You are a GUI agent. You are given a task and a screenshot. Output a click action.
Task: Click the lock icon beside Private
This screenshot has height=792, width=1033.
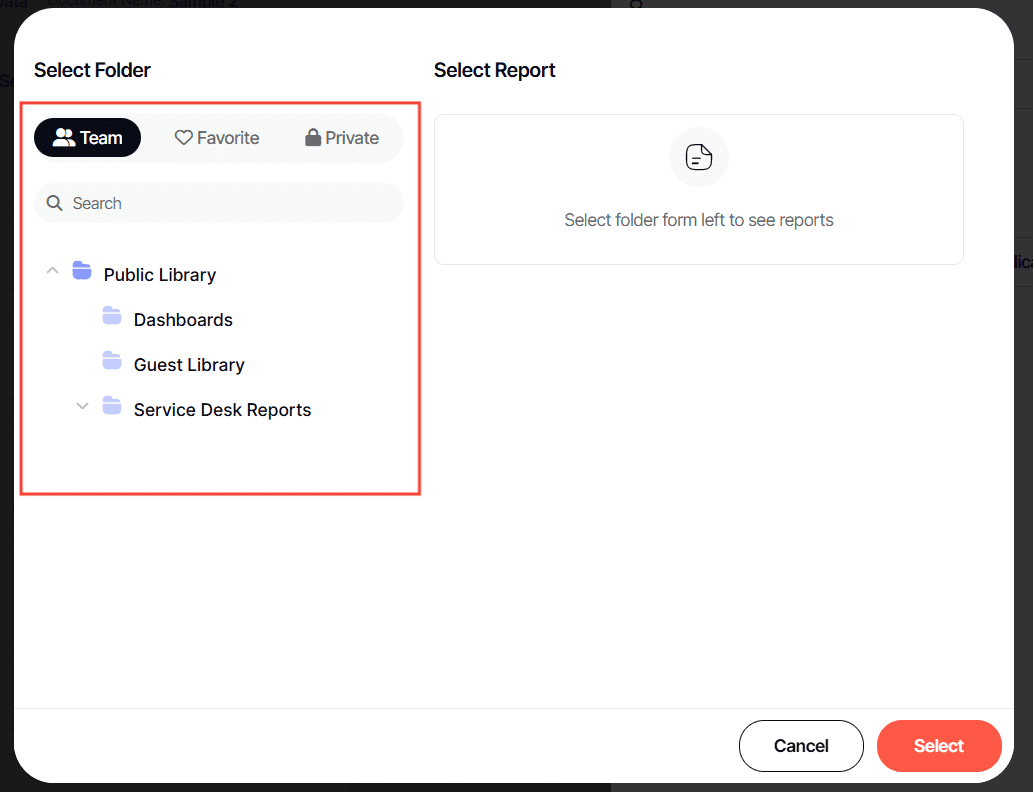[x=313, y=138]
